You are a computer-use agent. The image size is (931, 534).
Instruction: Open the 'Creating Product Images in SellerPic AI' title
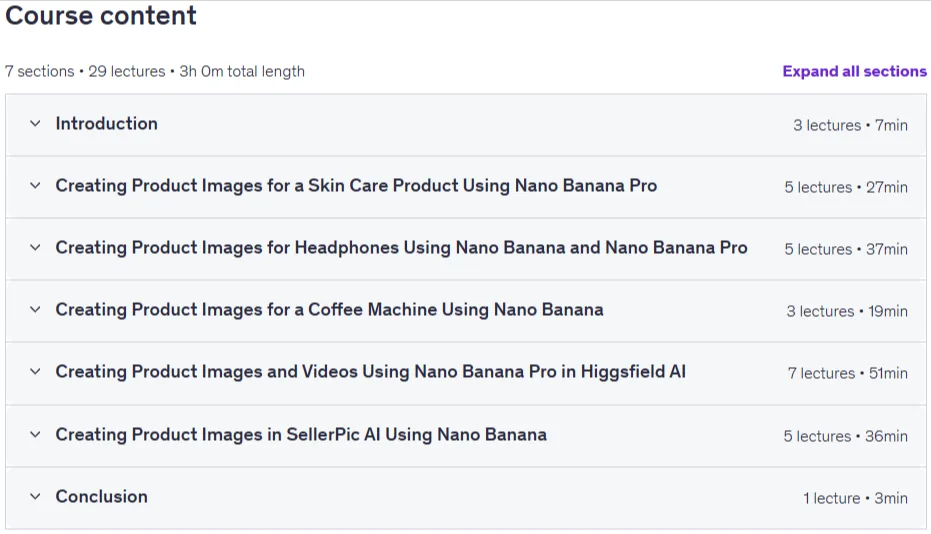301,435
